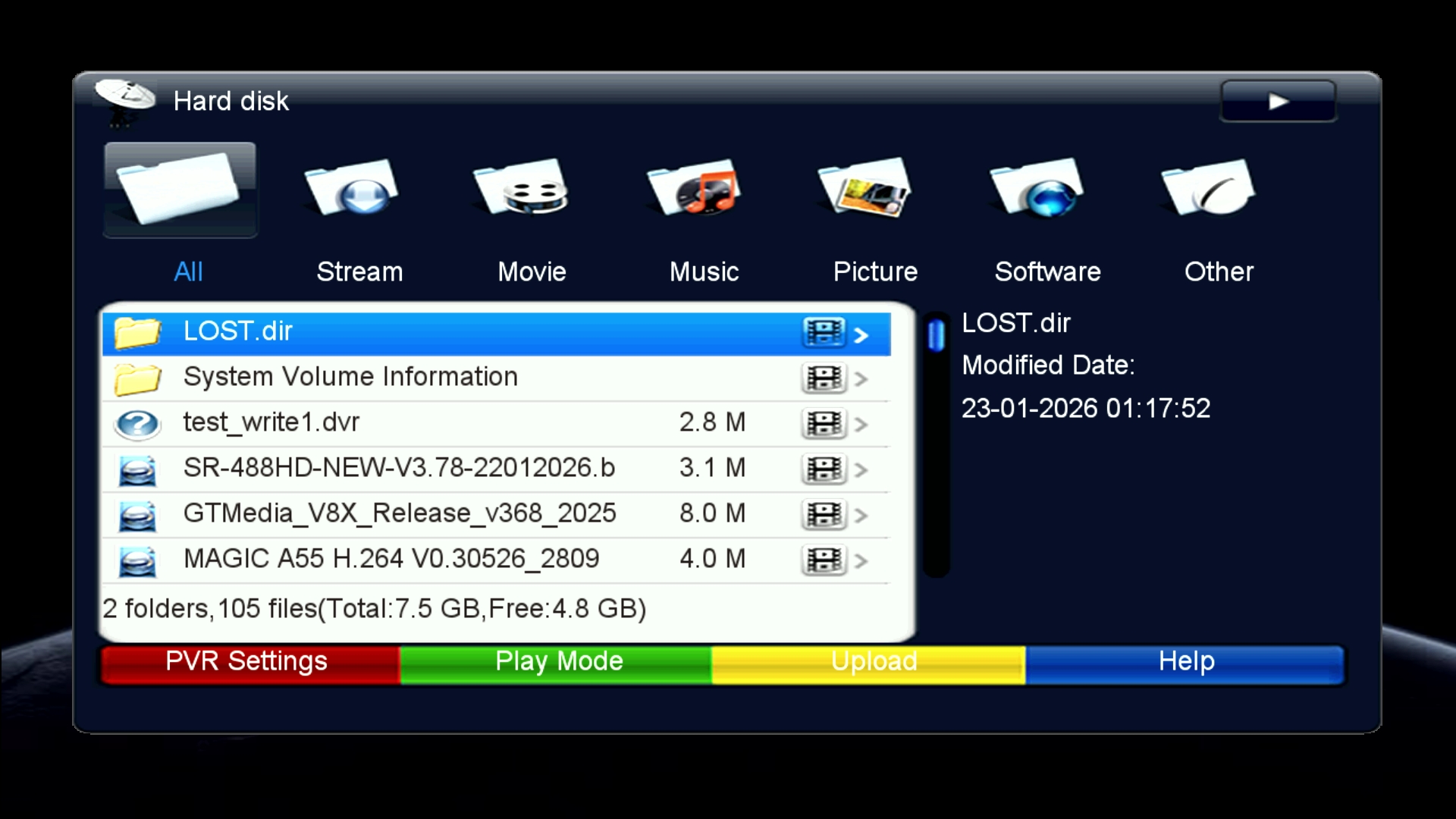Select the All files folder icon
The height and width of the screenshot is (819, 1456).
pyautogui.click(x=180, y=190)
